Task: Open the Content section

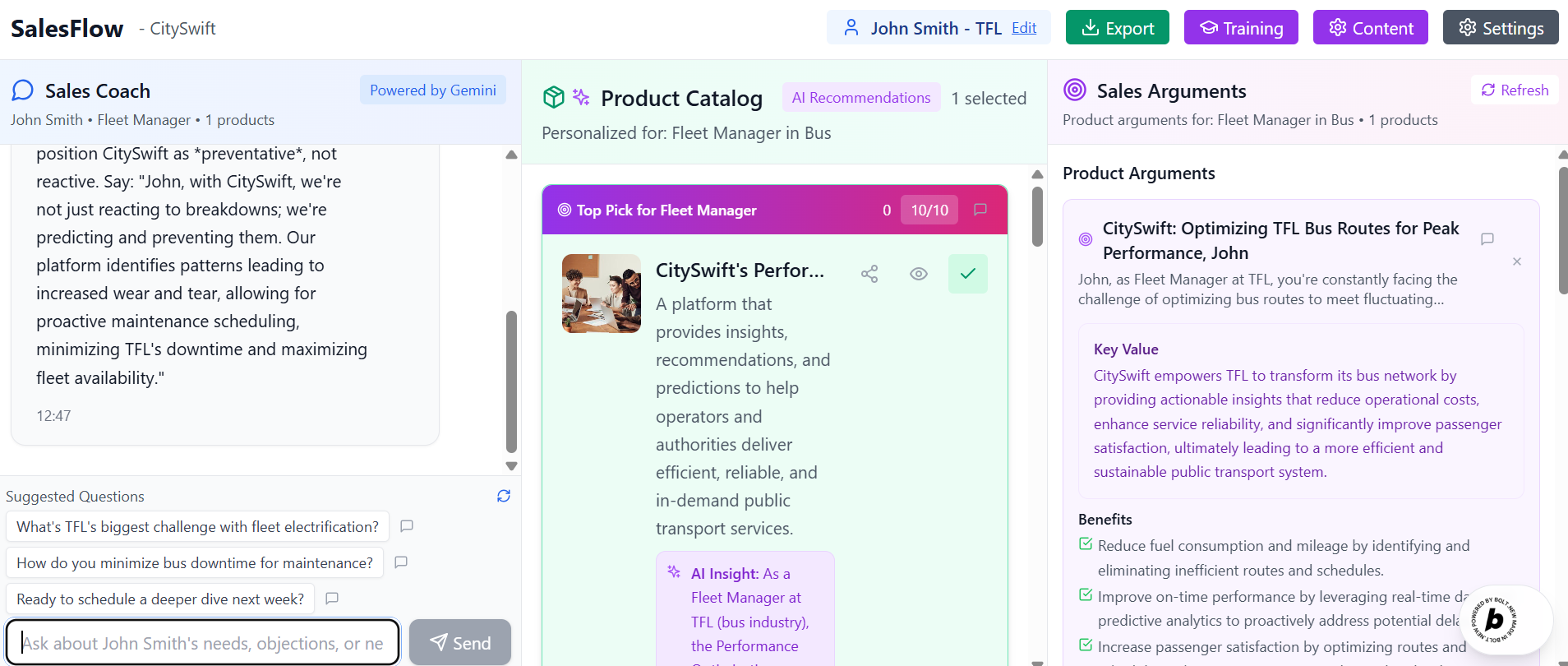Action: (x=1370, y=27)
